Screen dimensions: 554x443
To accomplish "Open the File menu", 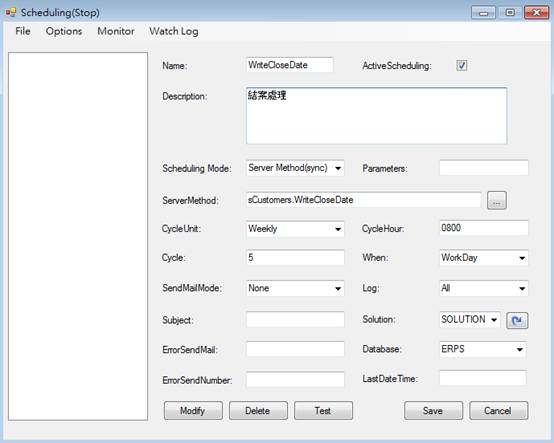I will point(23,31).
